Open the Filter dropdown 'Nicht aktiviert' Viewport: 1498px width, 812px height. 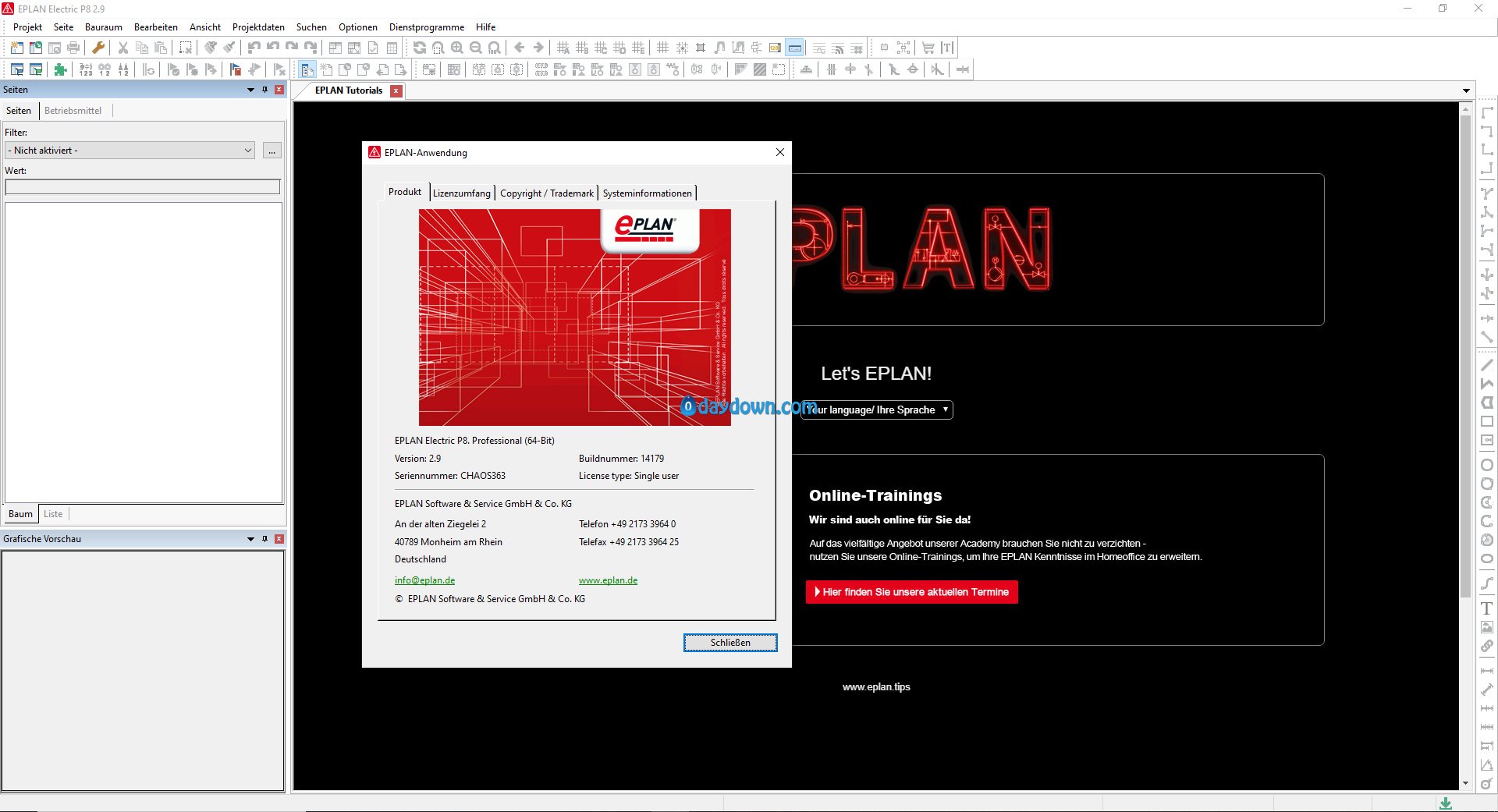130,151
